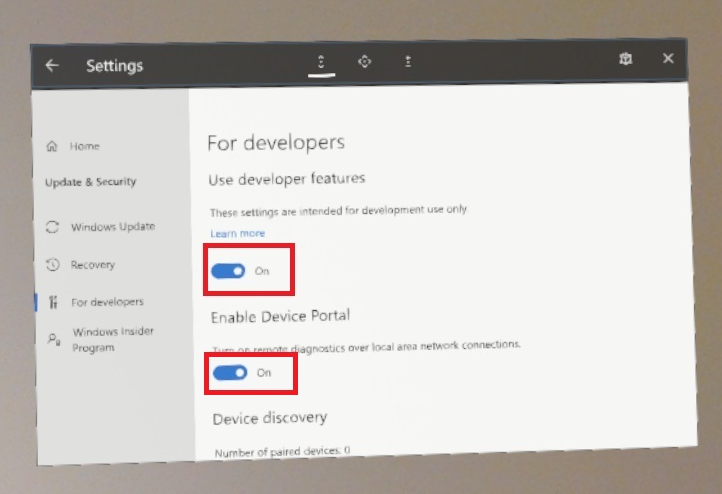Disable the Enable Device Portal toggle
722x494 pixels.
click(x=230, y=372)
